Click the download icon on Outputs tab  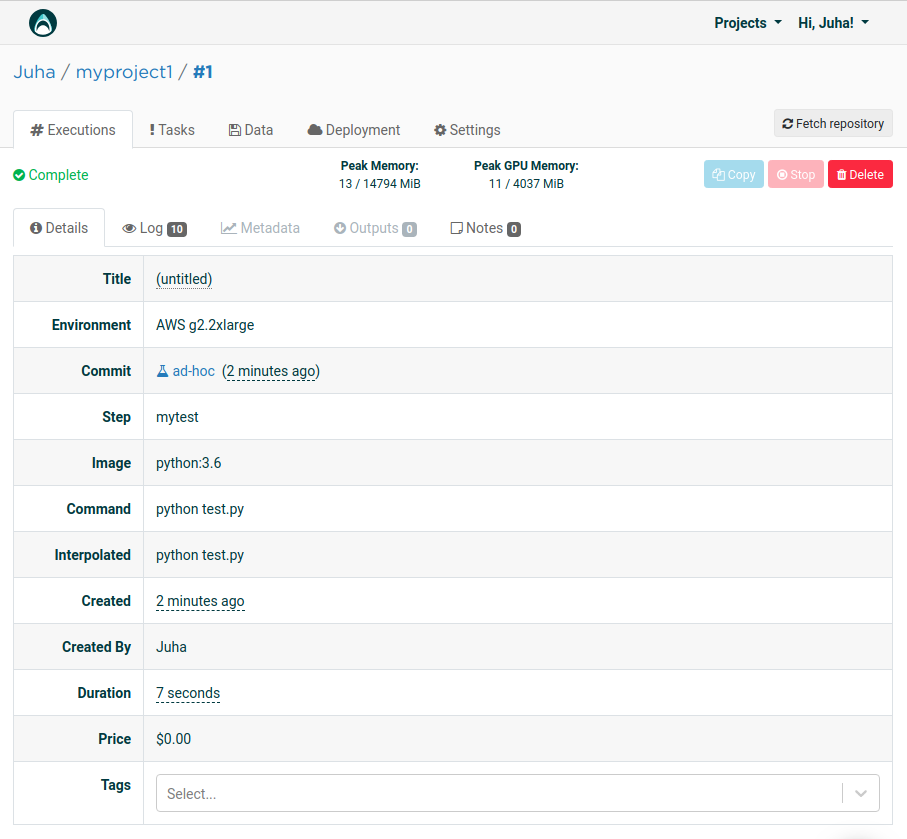340,228
